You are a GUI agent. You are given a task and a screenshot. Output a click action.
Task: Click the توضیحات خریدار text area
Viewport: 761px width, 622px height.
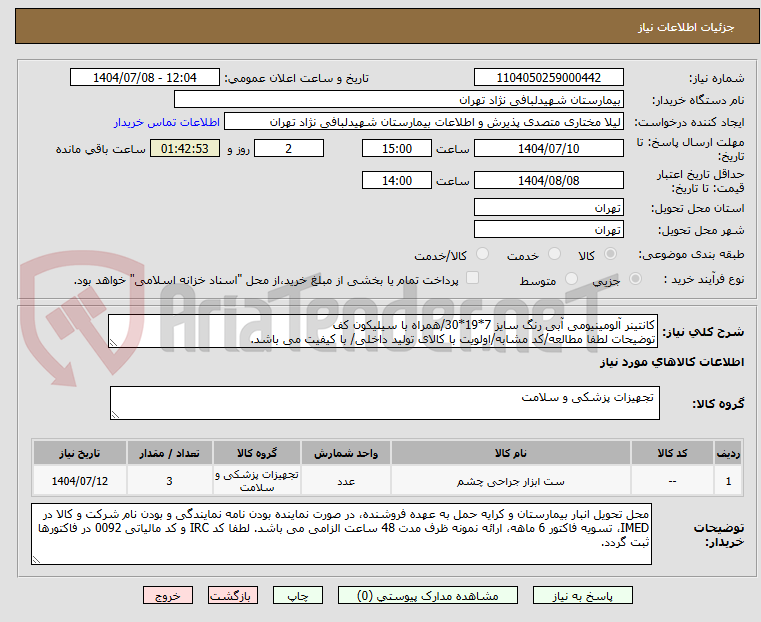[x=341, y=534]
